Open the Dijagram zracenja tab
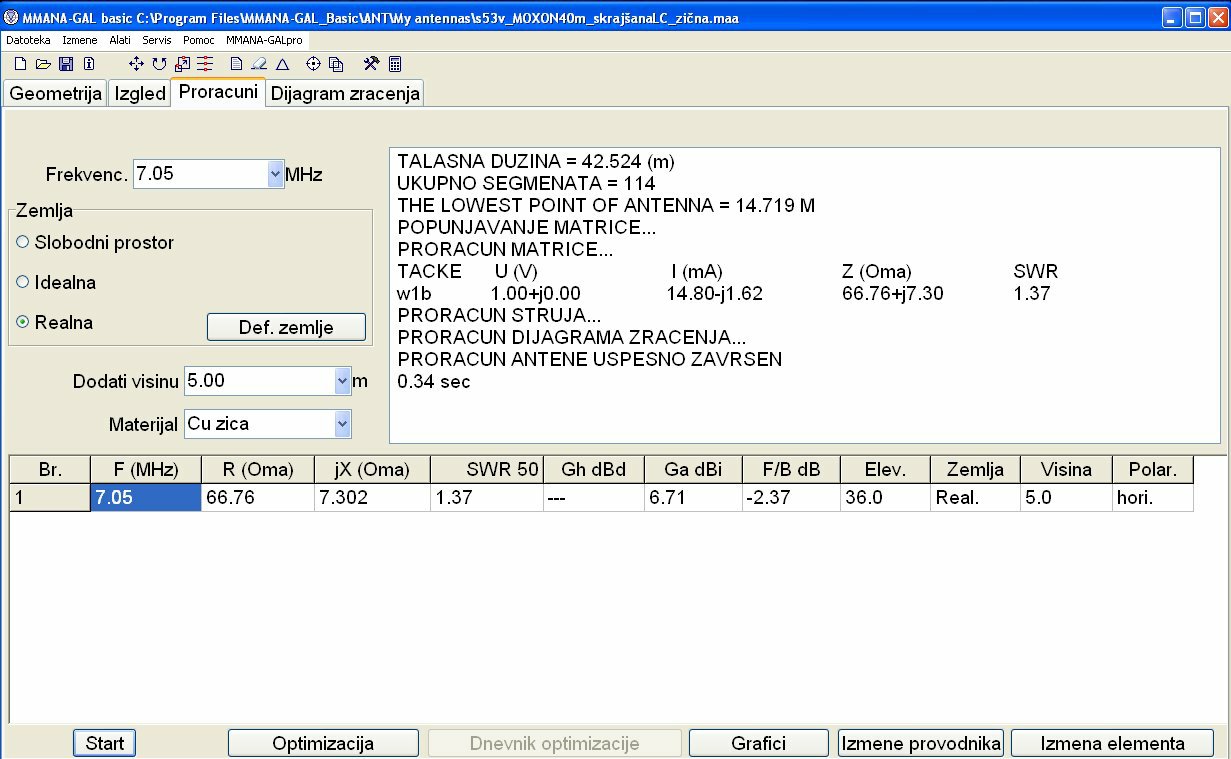The height and width of the screenshot is (759, 1231). click(x=345, y=94)
